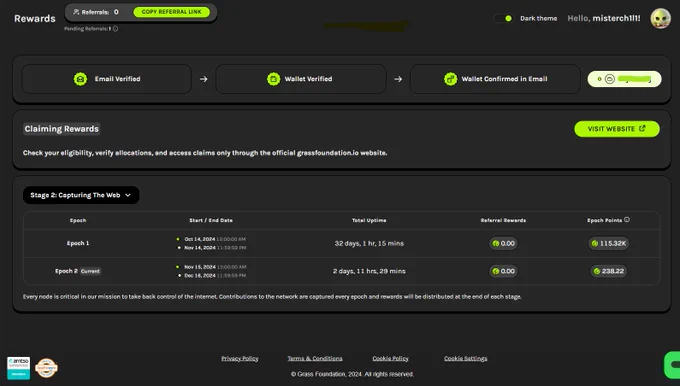Click the Wallet Confirmed in Email icon
This screenshot has height=386, width=680.
coord(451,79)
